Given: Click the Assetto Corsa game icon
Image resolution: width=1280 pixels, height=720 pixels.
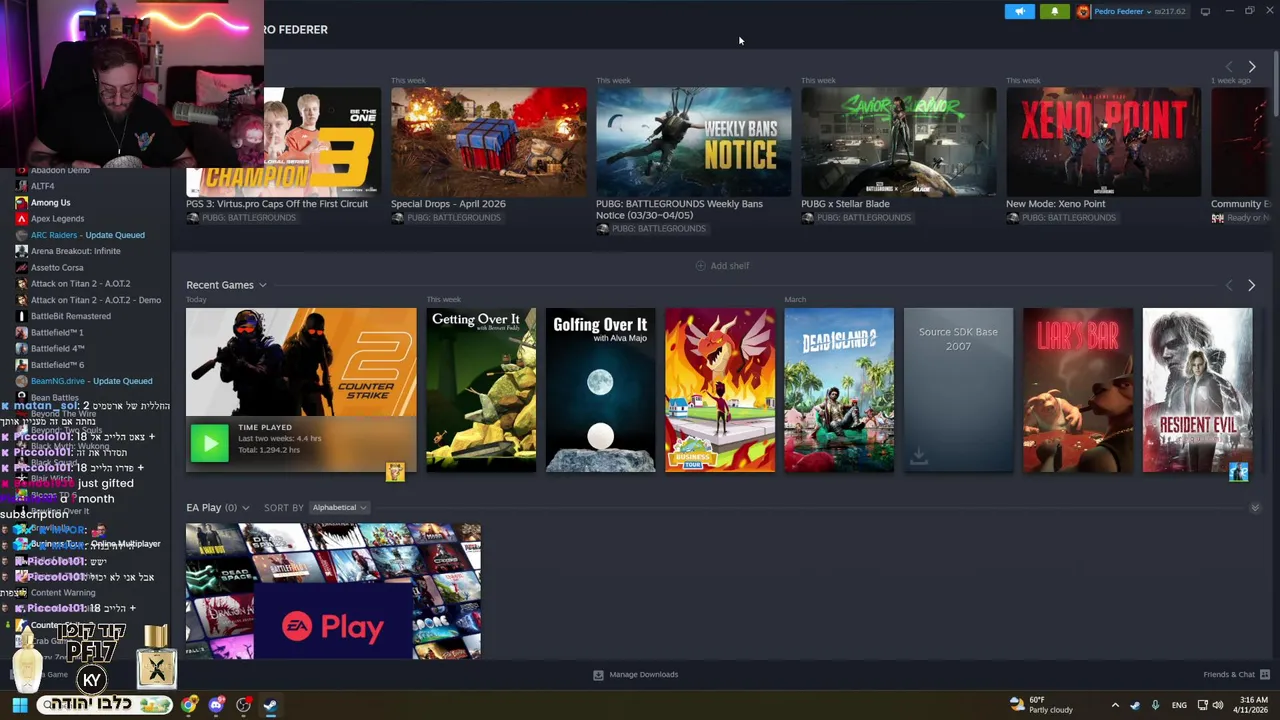Looking at the screenshot, I should pos(21,268).
